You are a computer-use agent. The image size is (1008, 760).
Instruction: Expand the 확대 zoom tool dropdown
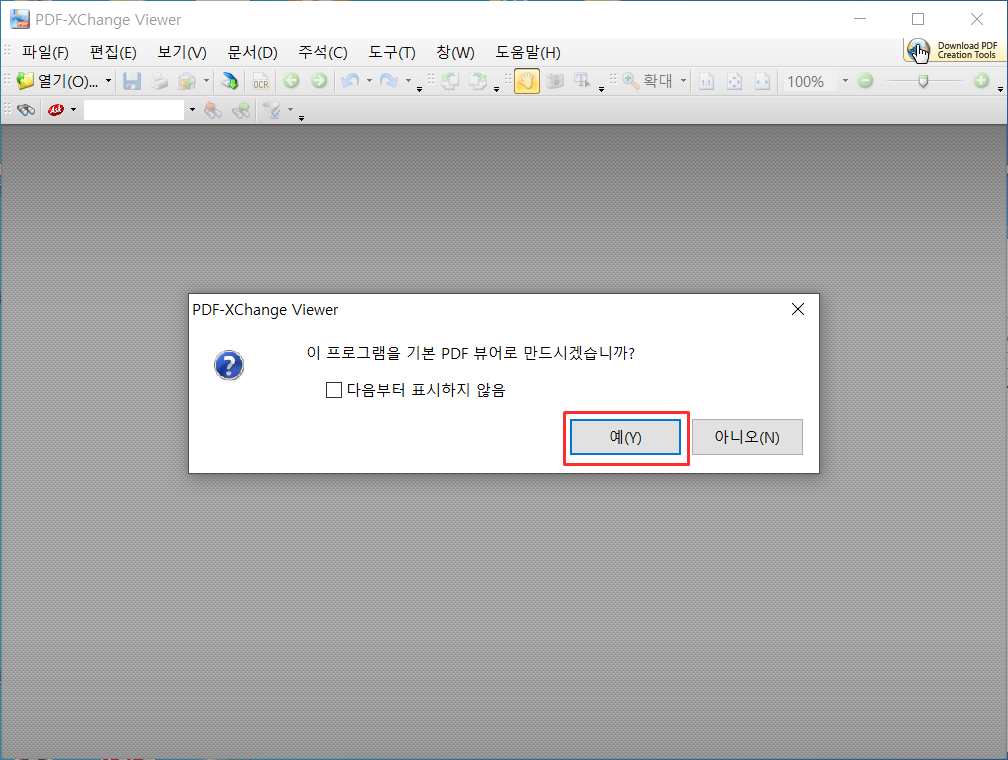683,81
